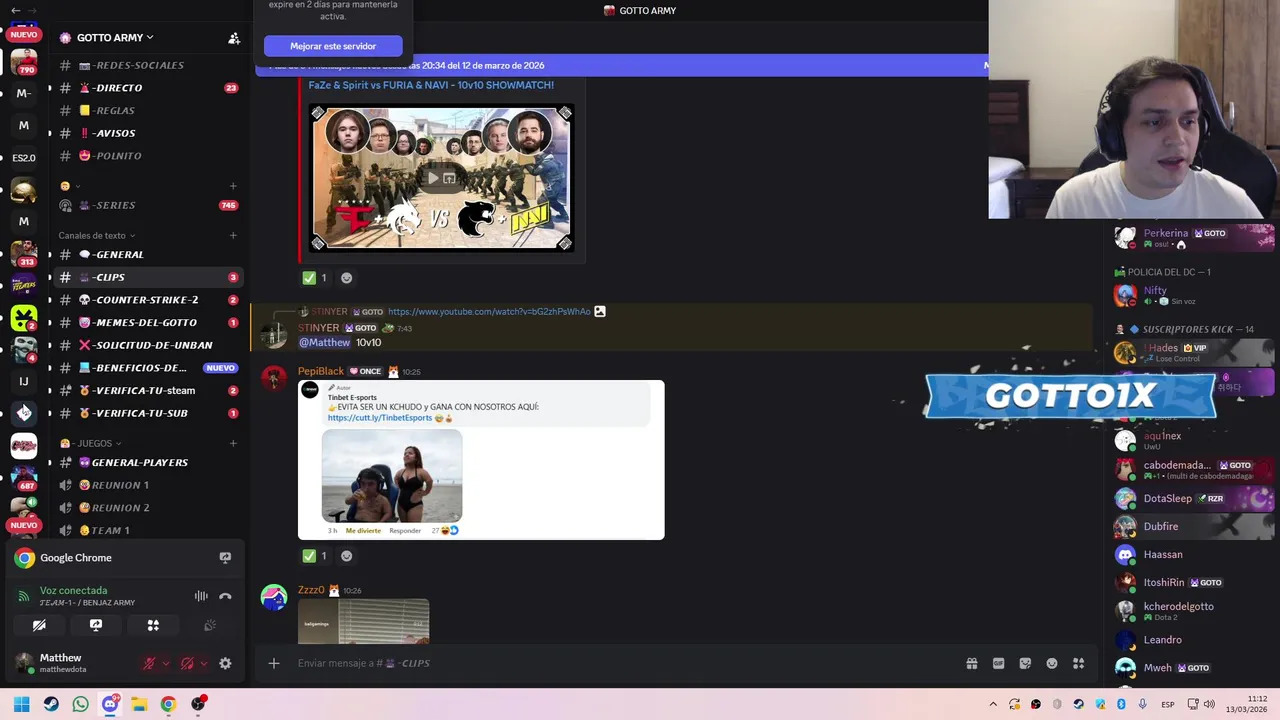The height and width of the screenshot is (720, 1280).
Task: Open STINYER's youtube.com reply link
Action: tap(489, 312)
